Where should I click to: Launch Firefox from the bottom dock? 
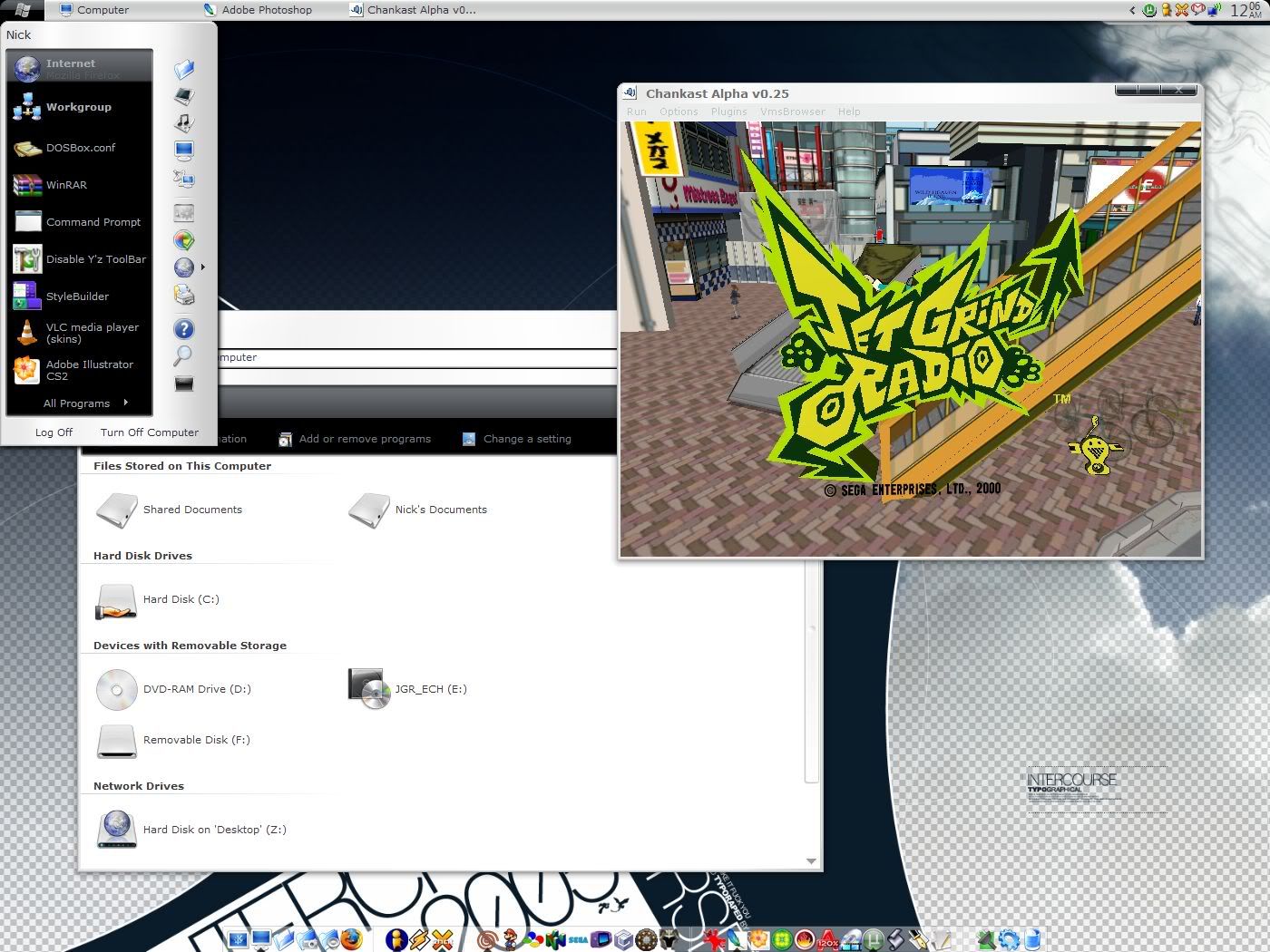(x=352, y=939)
